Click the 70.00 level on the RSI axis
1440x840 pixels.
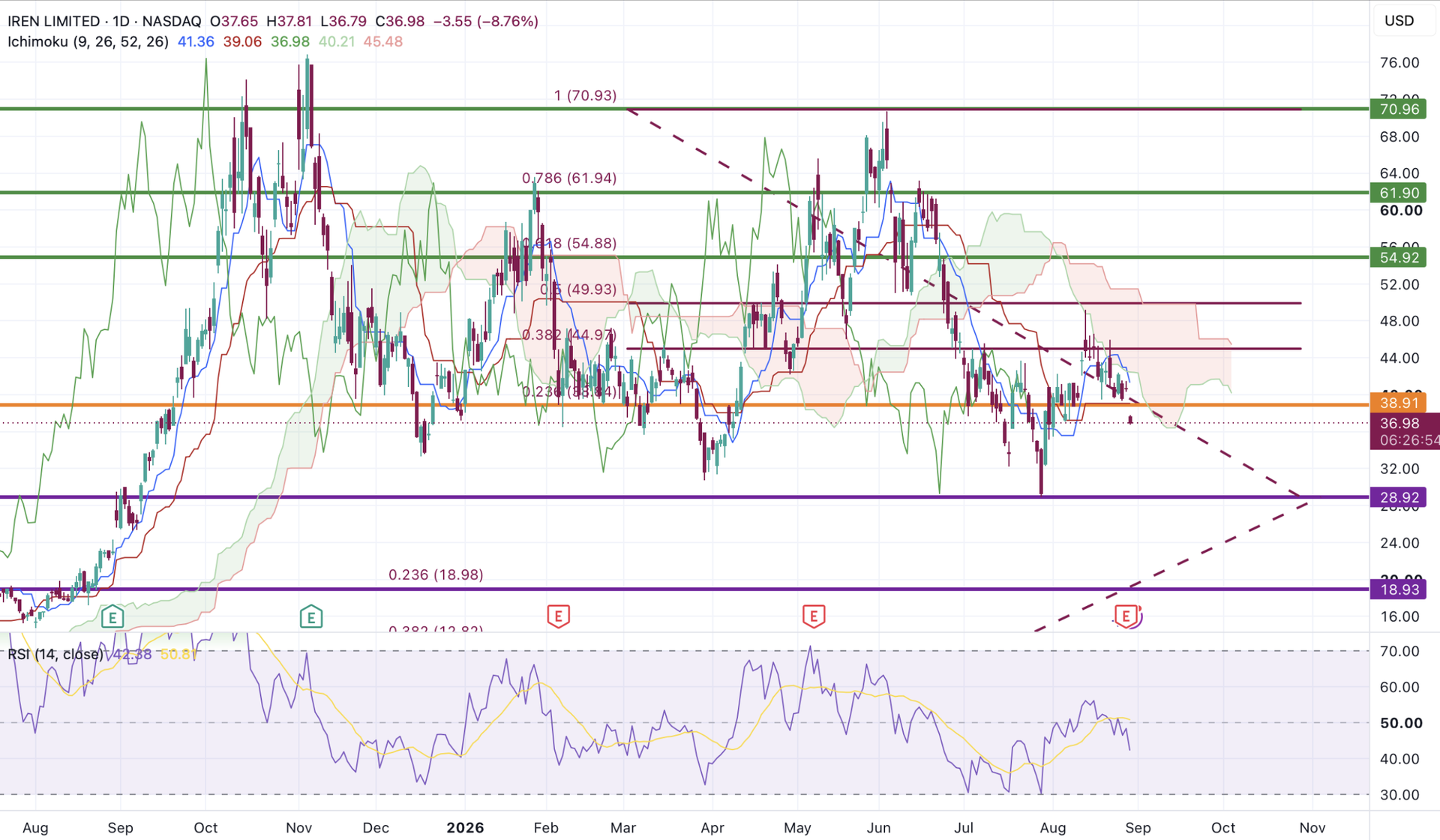(1399, 651)
